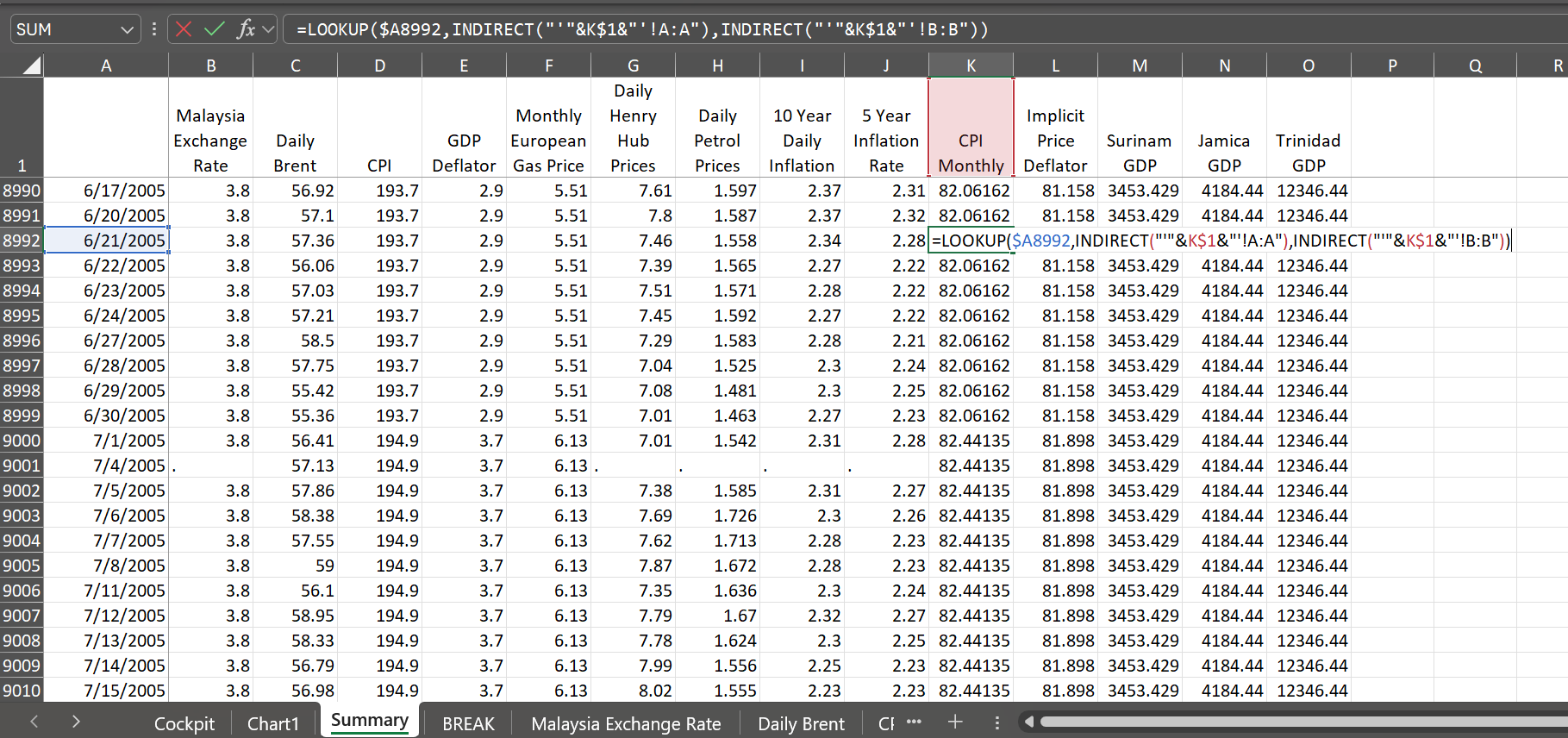Select column P header
Viewport: 1568px width, 738px height.
coord(1392,66)
